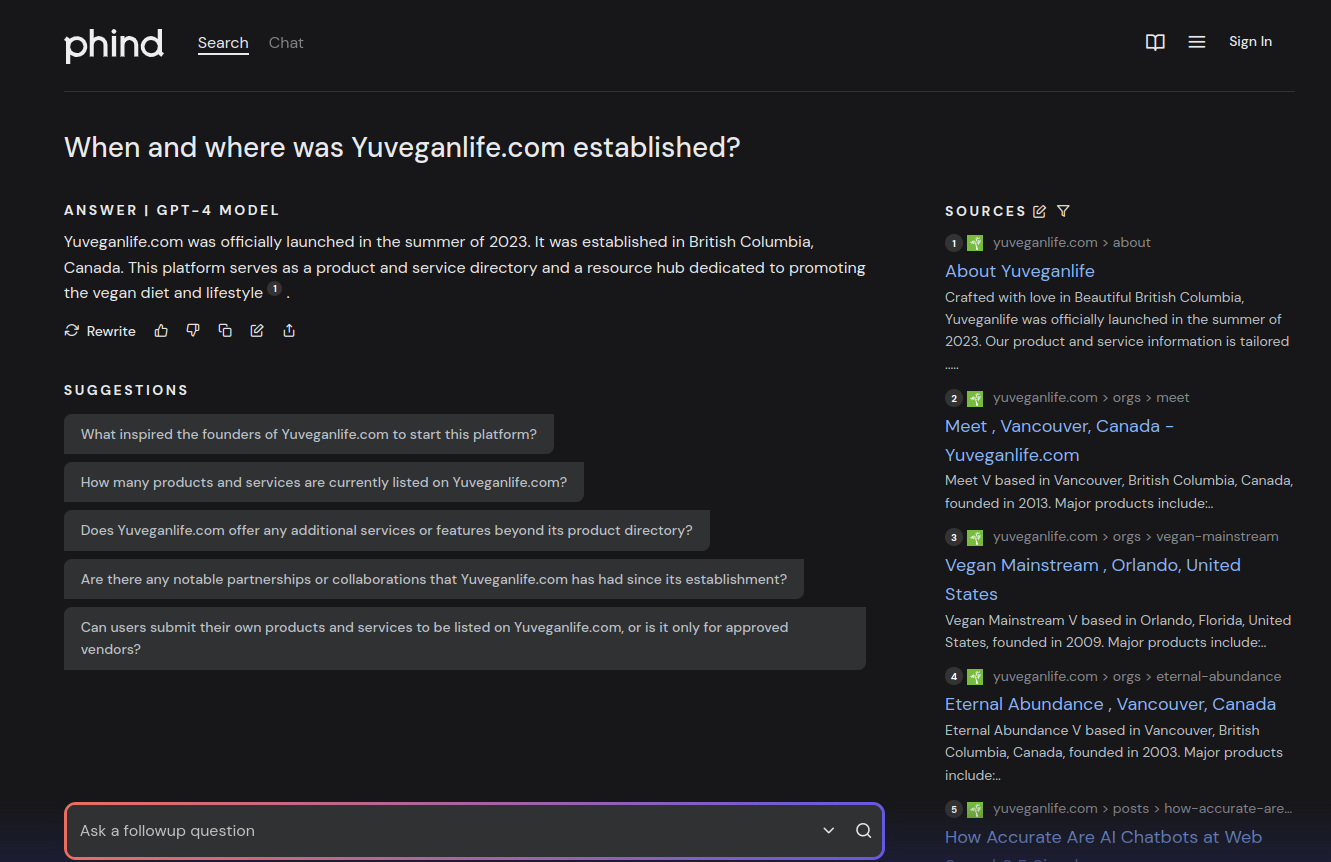Share the answer via share icon
1331x862 pixels.
289,331
